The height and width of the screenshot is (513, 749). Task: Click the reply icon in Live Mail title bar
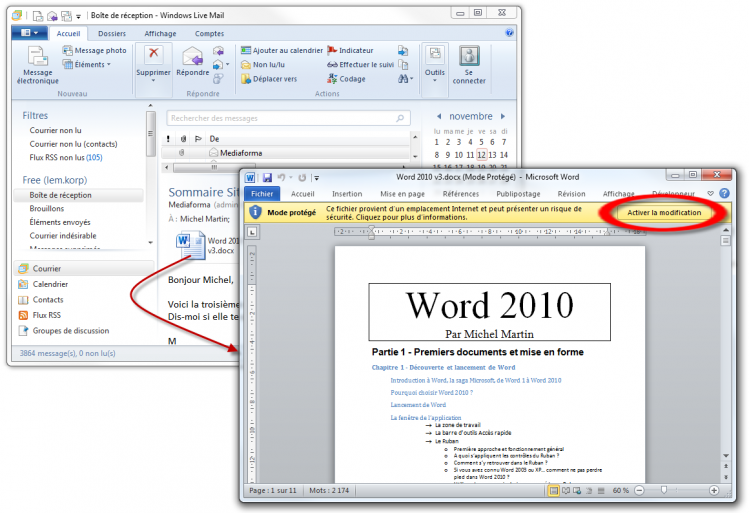(x=52, y=16)
